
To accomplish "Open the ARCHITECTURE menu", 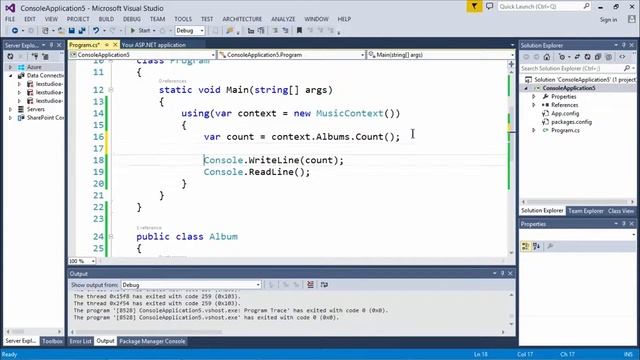I will (x=242, y=19).
